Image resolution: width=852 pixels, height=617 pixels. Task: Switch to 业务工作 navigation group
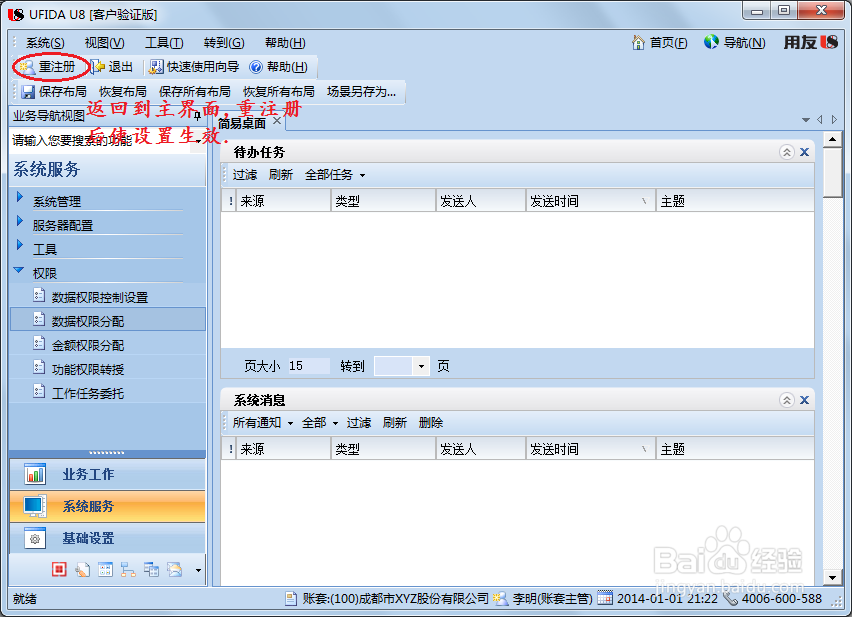point(108,474)
